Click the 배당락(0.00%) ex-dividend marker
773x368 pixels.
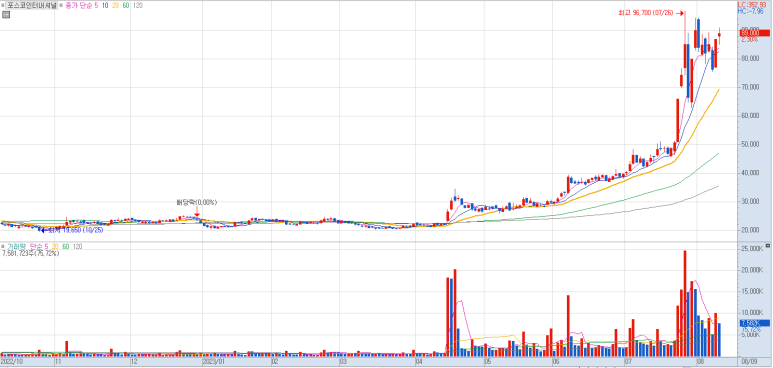197,202
